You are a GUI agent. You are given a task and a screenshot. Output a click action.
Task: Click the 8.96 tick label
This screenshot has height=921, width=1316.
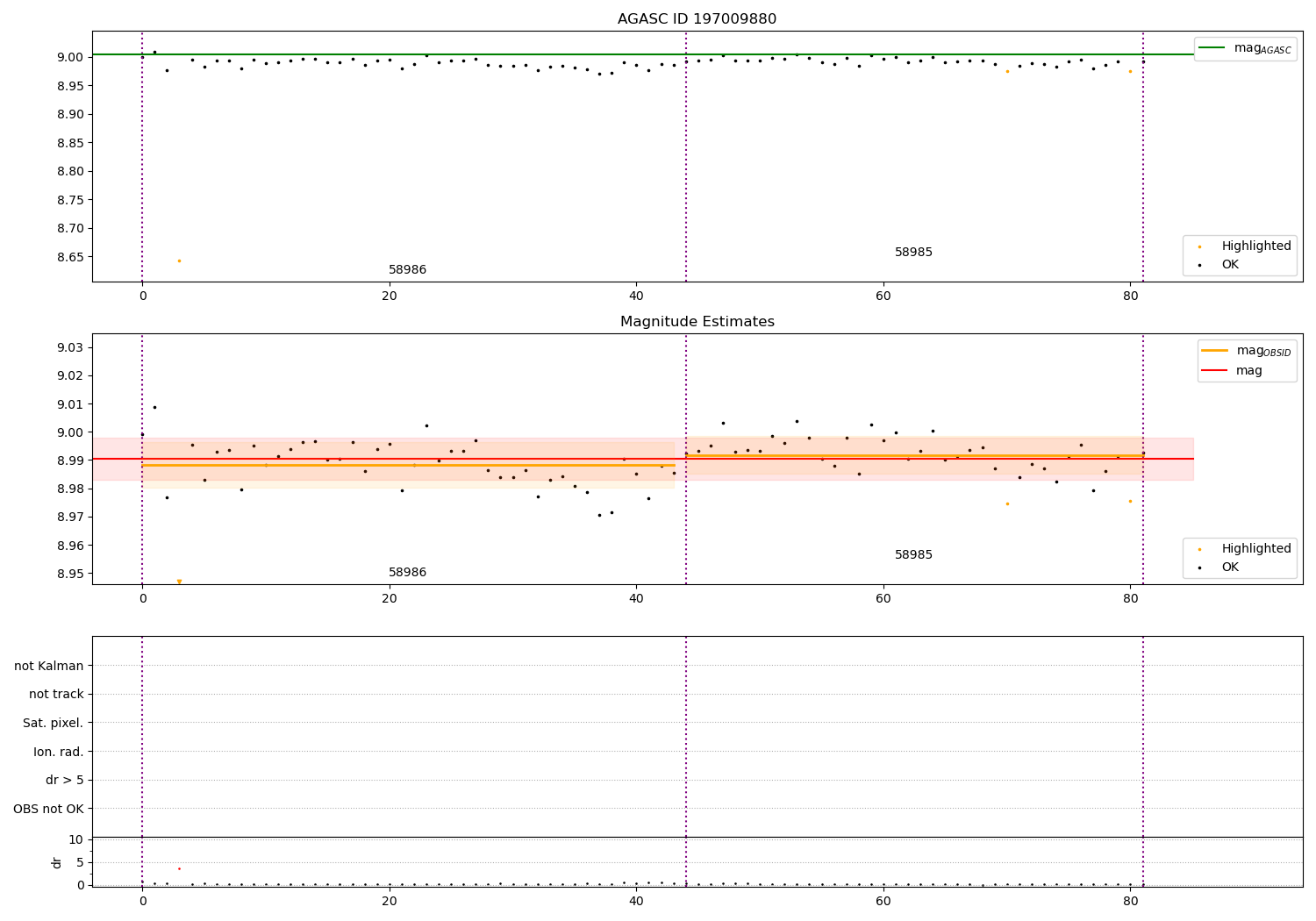(x=69, y=546)
